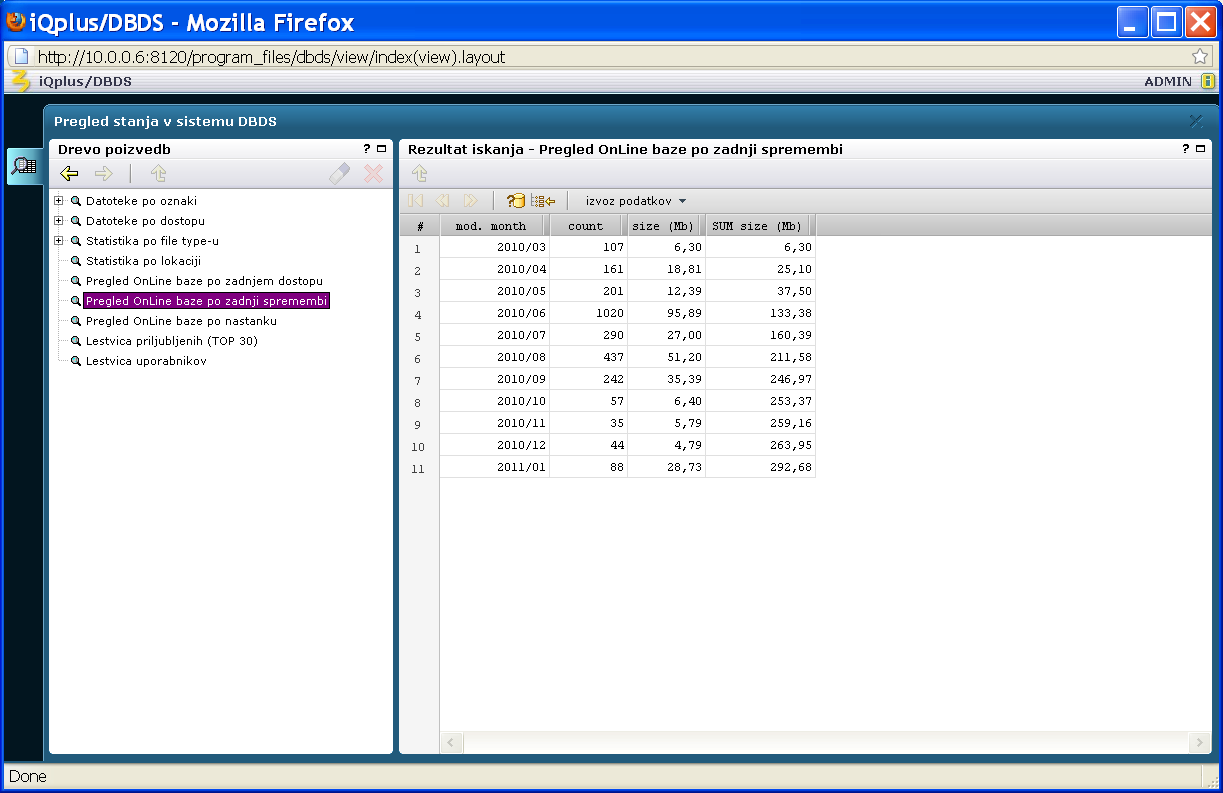Open Lestvica priljubljenih (TOP 30)
Screen dimensions: 1223x793
pos(171,341)
